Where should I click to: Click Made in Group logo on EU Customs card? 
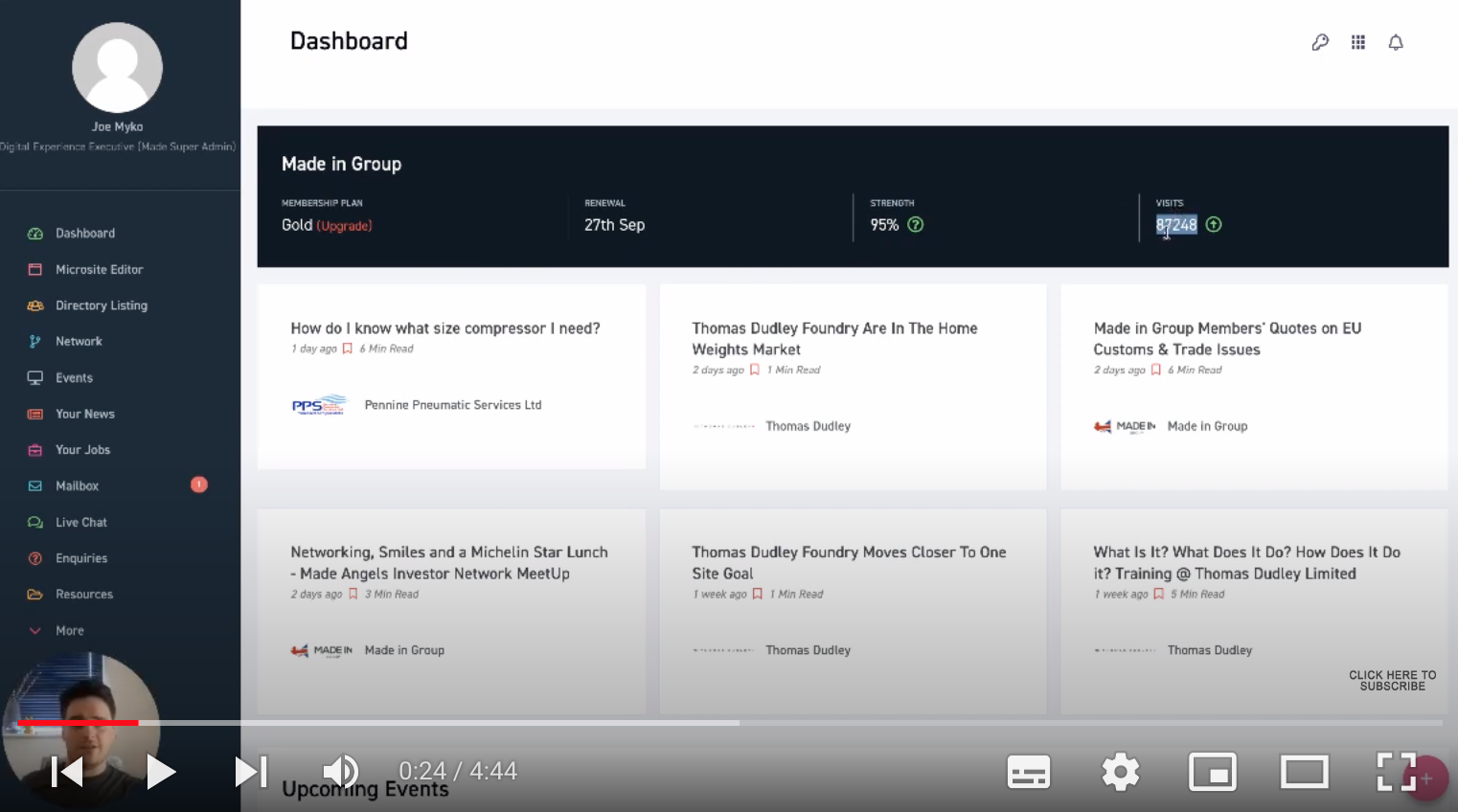click(1125, 427)
